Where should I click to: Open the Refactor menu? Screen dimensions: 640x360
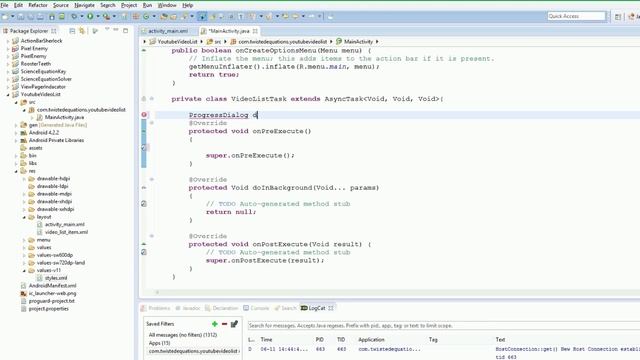point(38,5)
